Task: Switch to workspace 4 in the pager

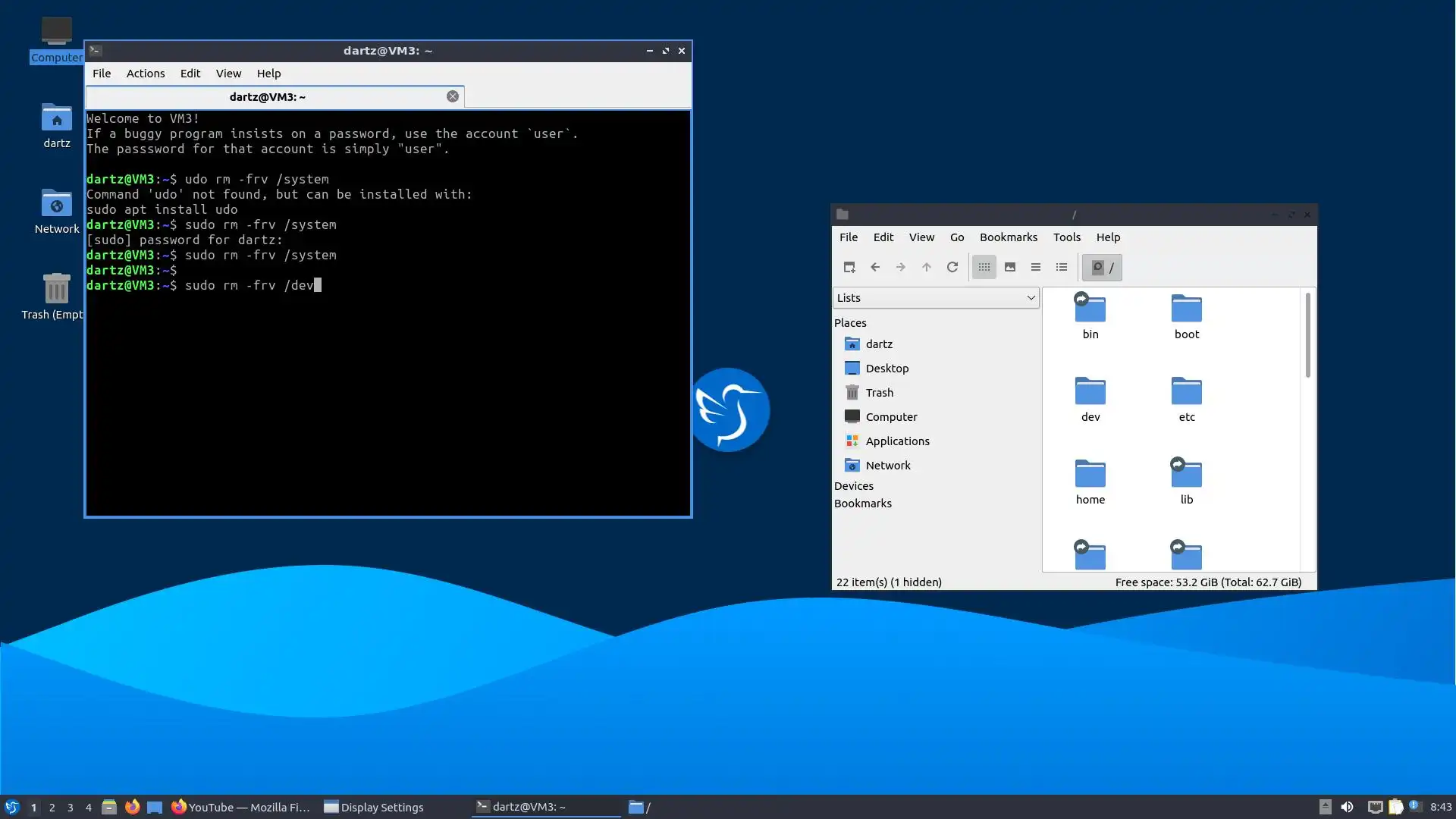Action: [x=89, y=808]
